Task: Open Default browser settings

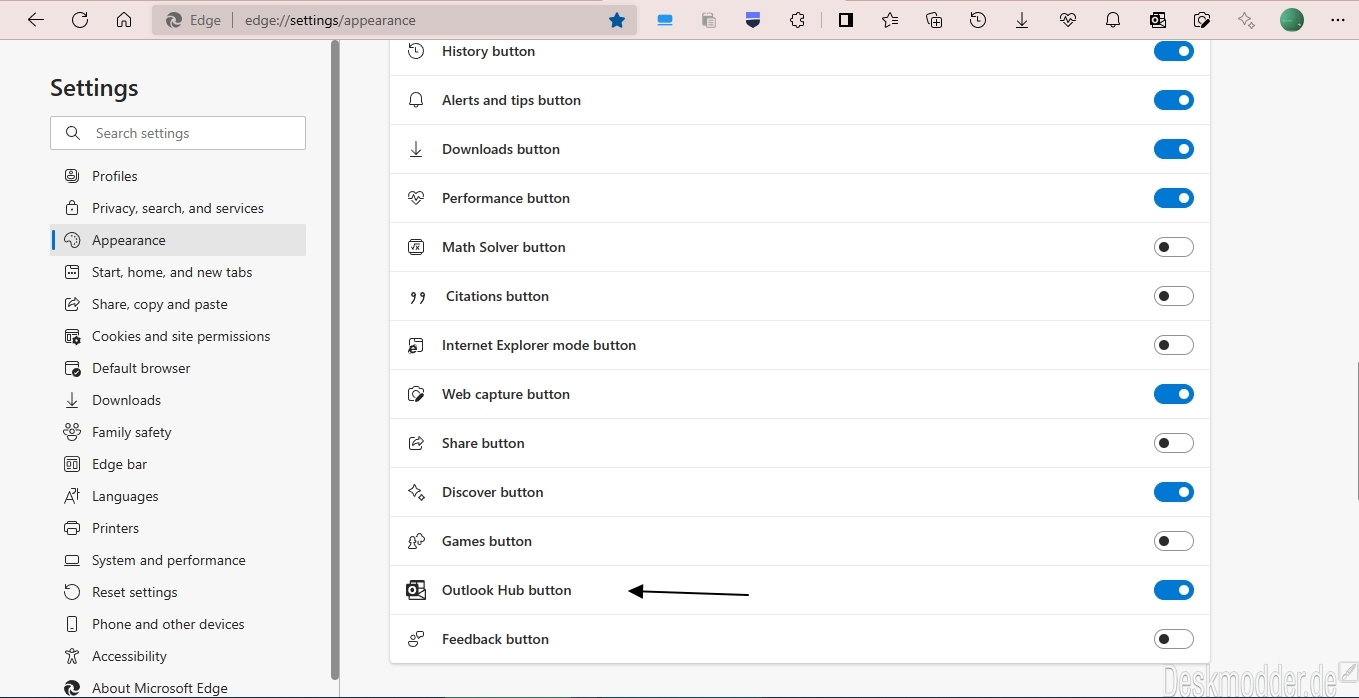Action: pyautogui.click(x=178, y=368)
